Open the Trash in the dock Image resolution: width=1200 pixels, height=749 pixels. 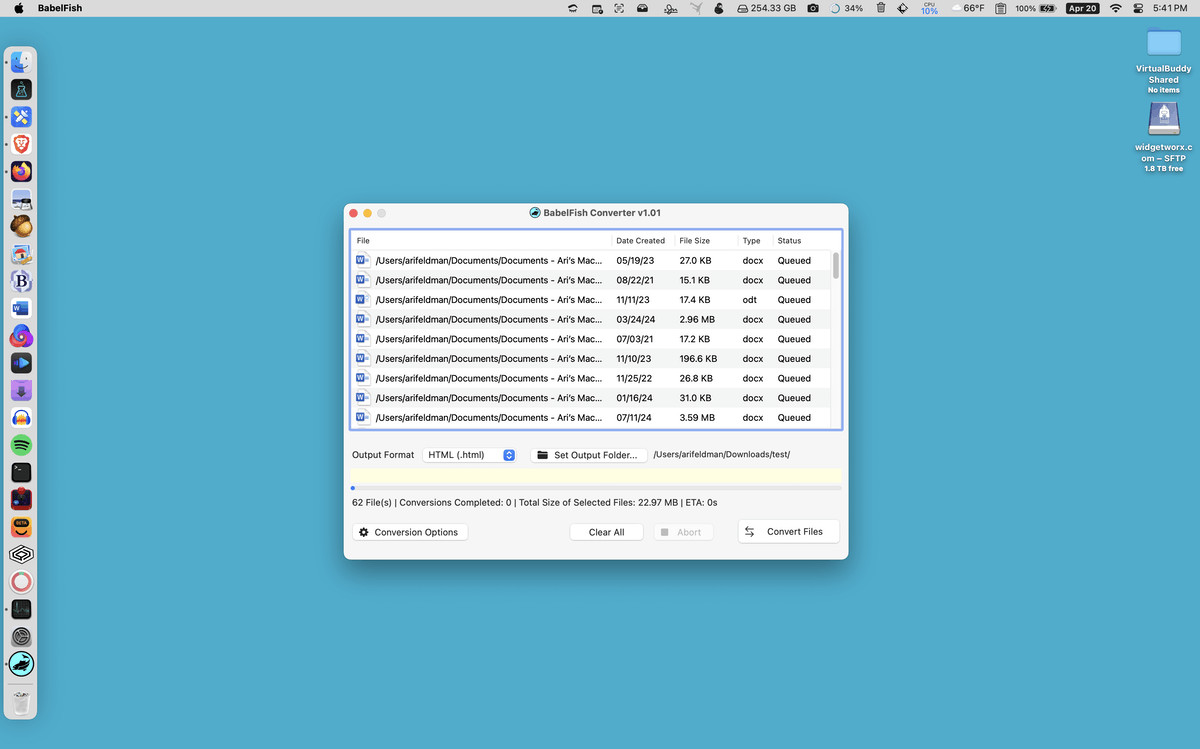[x=21, y=701]
